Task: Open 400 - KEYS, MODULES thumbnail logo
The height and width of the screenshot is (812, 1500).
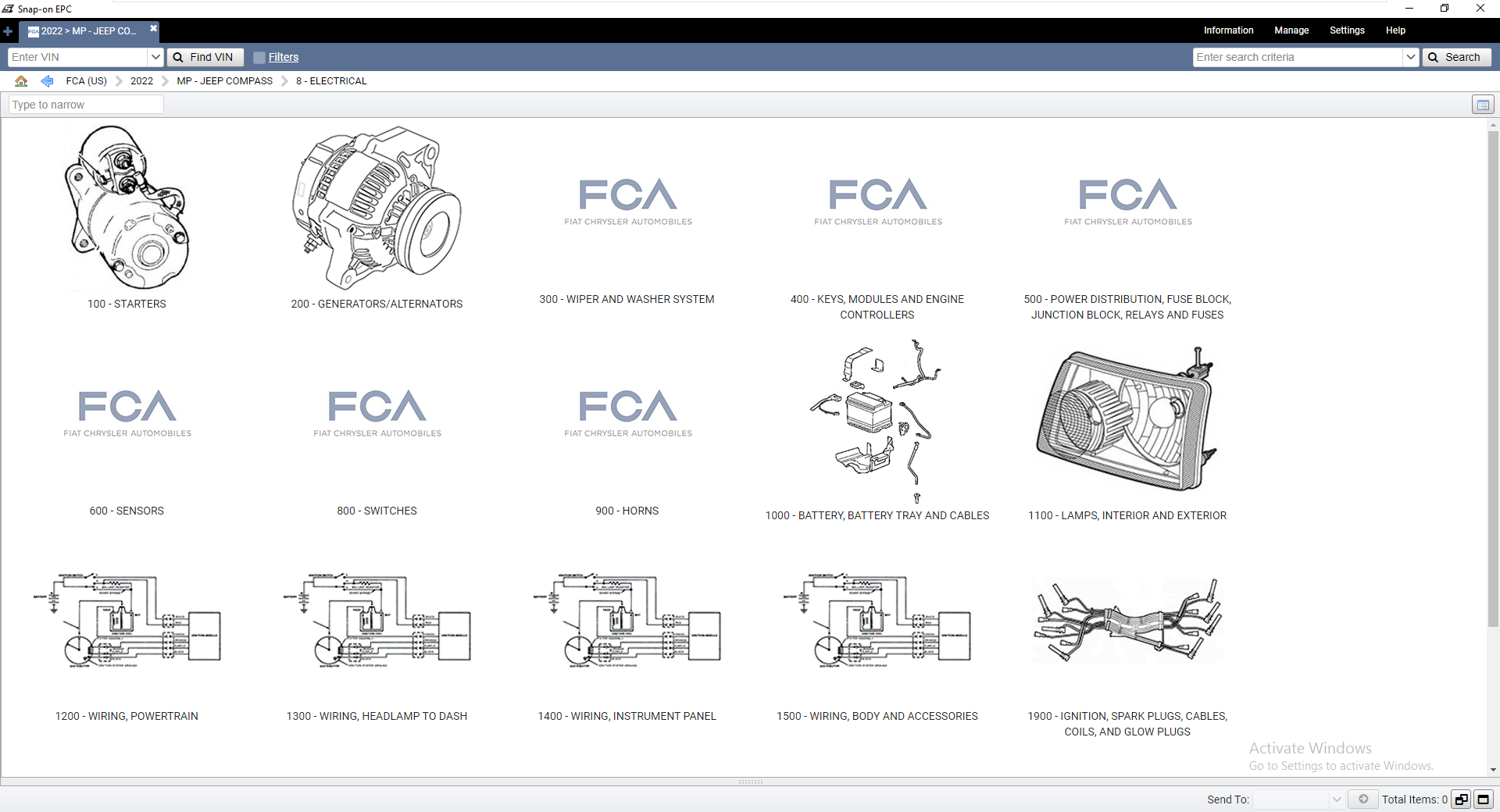Action: click(877, 201)
